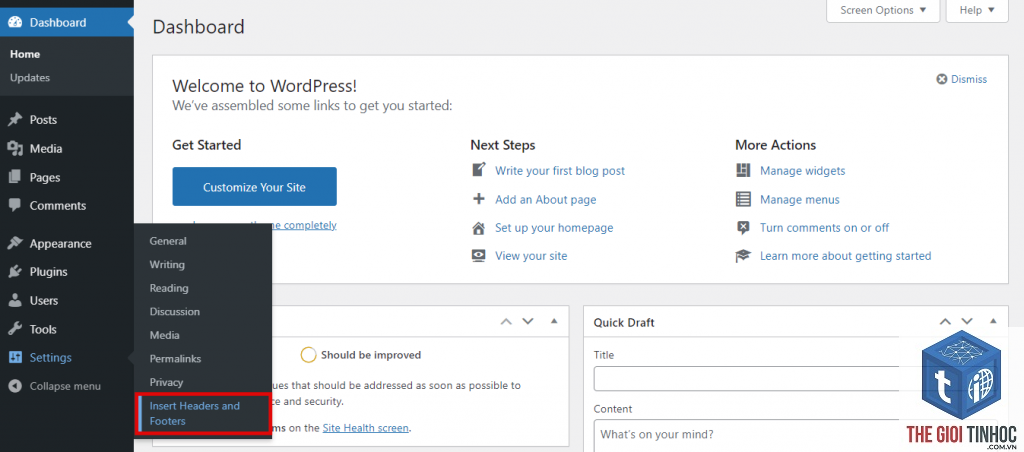Image resolution: width=1024 pixels, height=452 pixels.
Task: Open the Manage menus link
Action: pyautogui.click(x=799, y=199)
